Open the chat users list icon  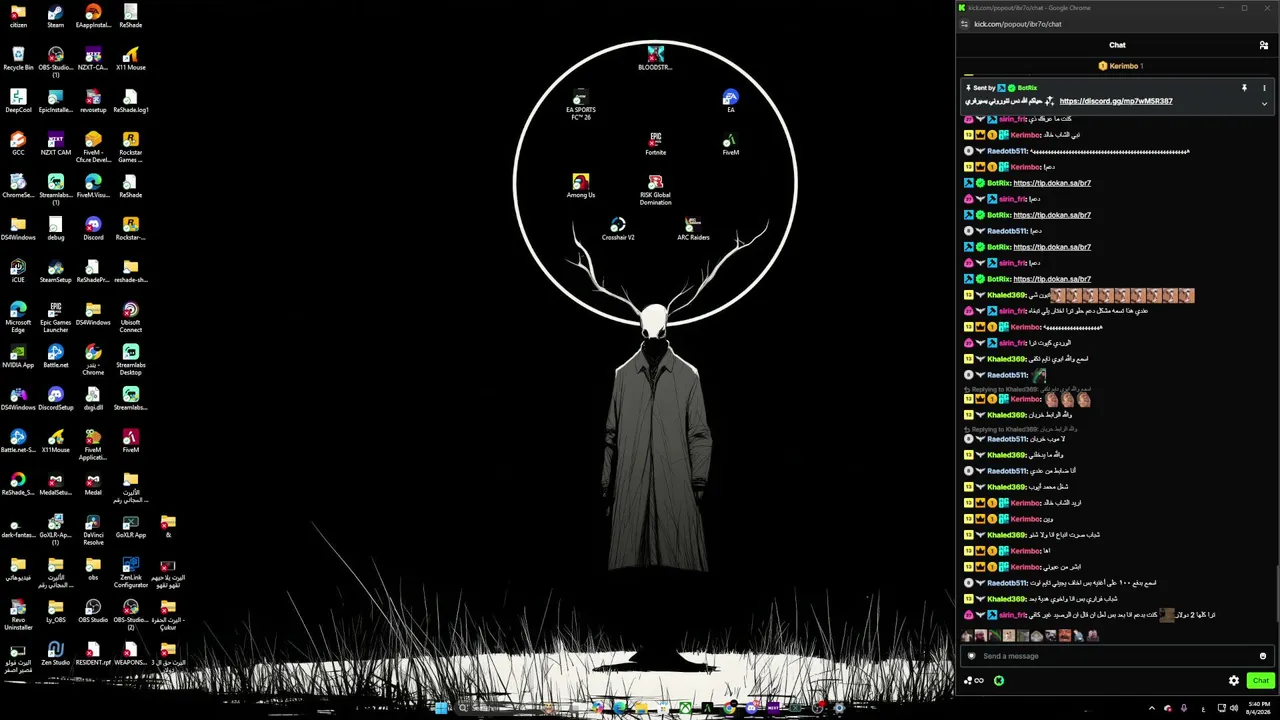tap(1264, 45)
